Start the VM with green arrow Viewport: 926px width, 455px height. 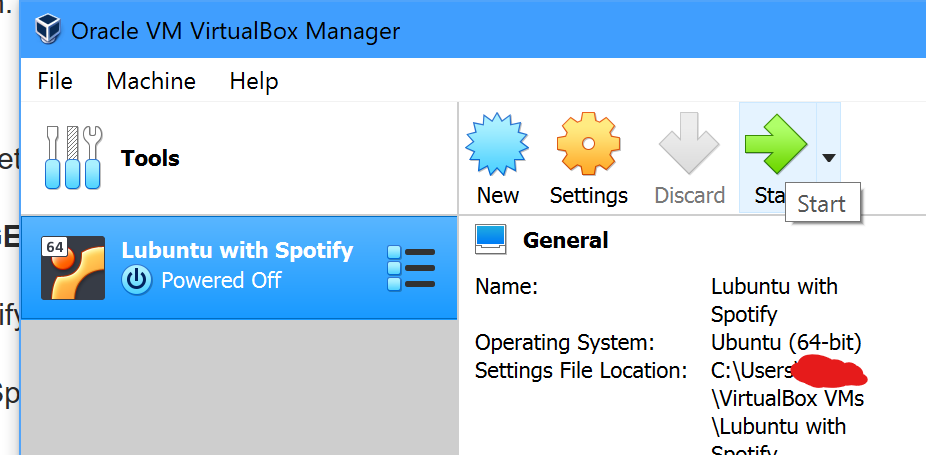pyautogui.click(x=775, y=144)
